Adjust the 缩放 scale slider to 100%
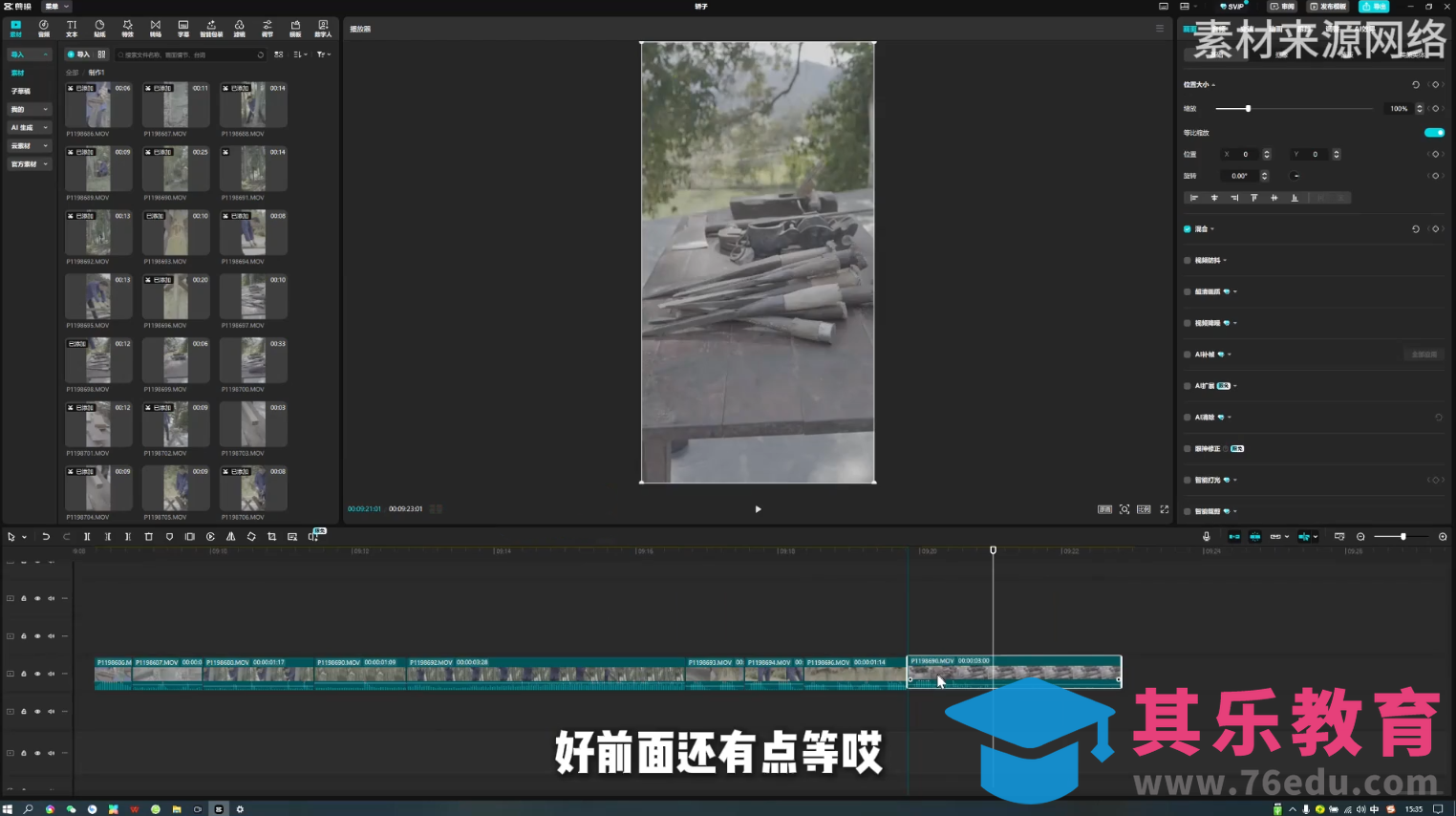 (1247, 108)
